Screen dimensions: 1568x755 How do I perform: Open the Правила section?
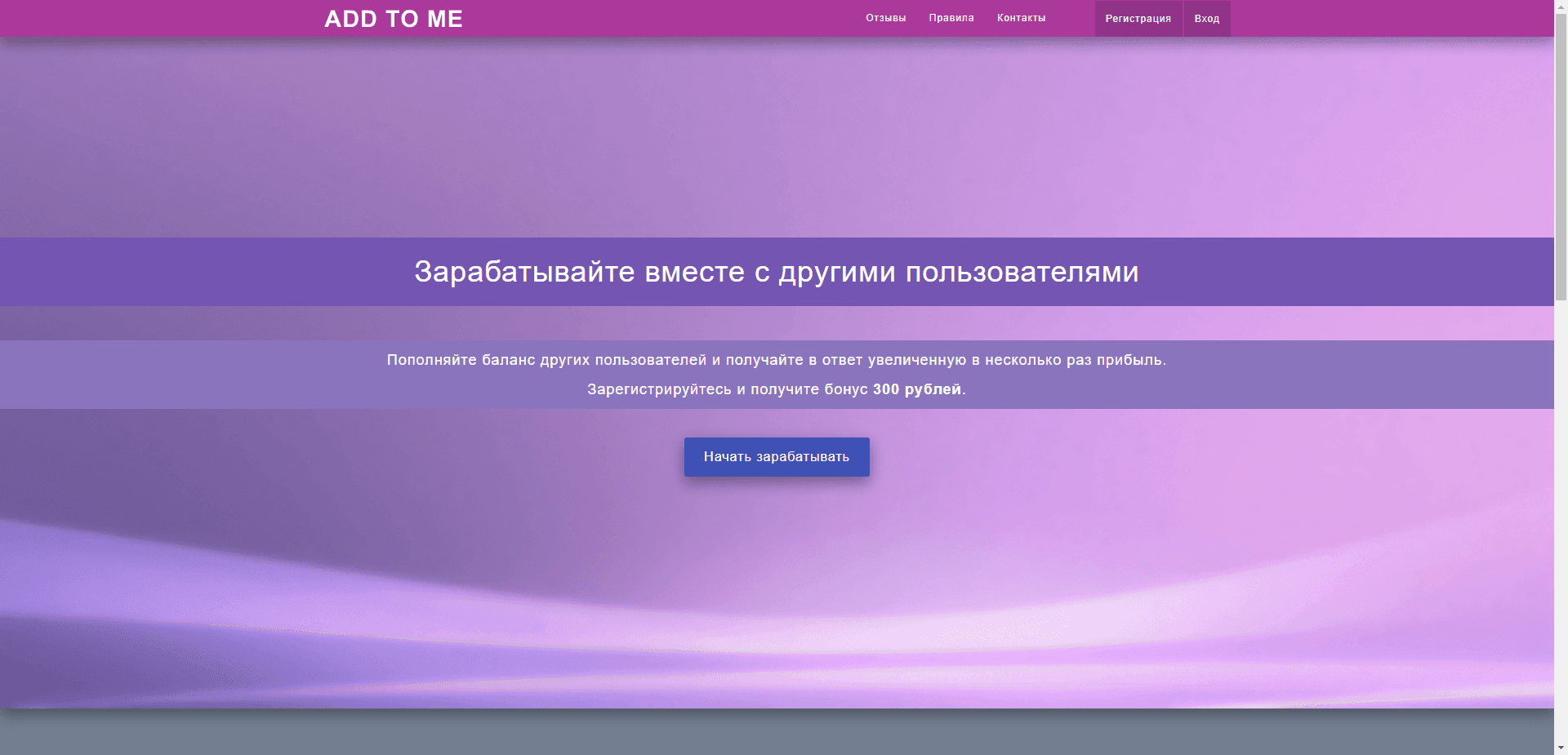(x=951, y=17)
